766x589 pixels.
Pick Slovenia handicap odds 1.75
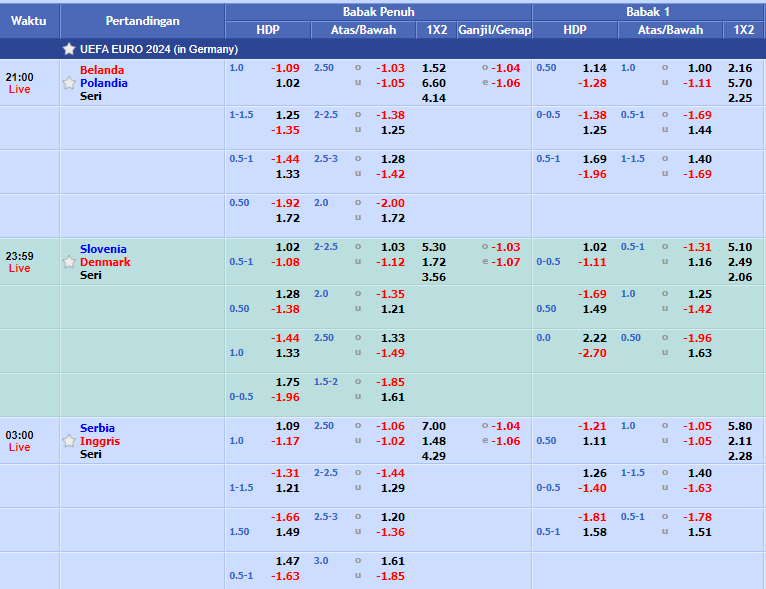pos(287,382)
